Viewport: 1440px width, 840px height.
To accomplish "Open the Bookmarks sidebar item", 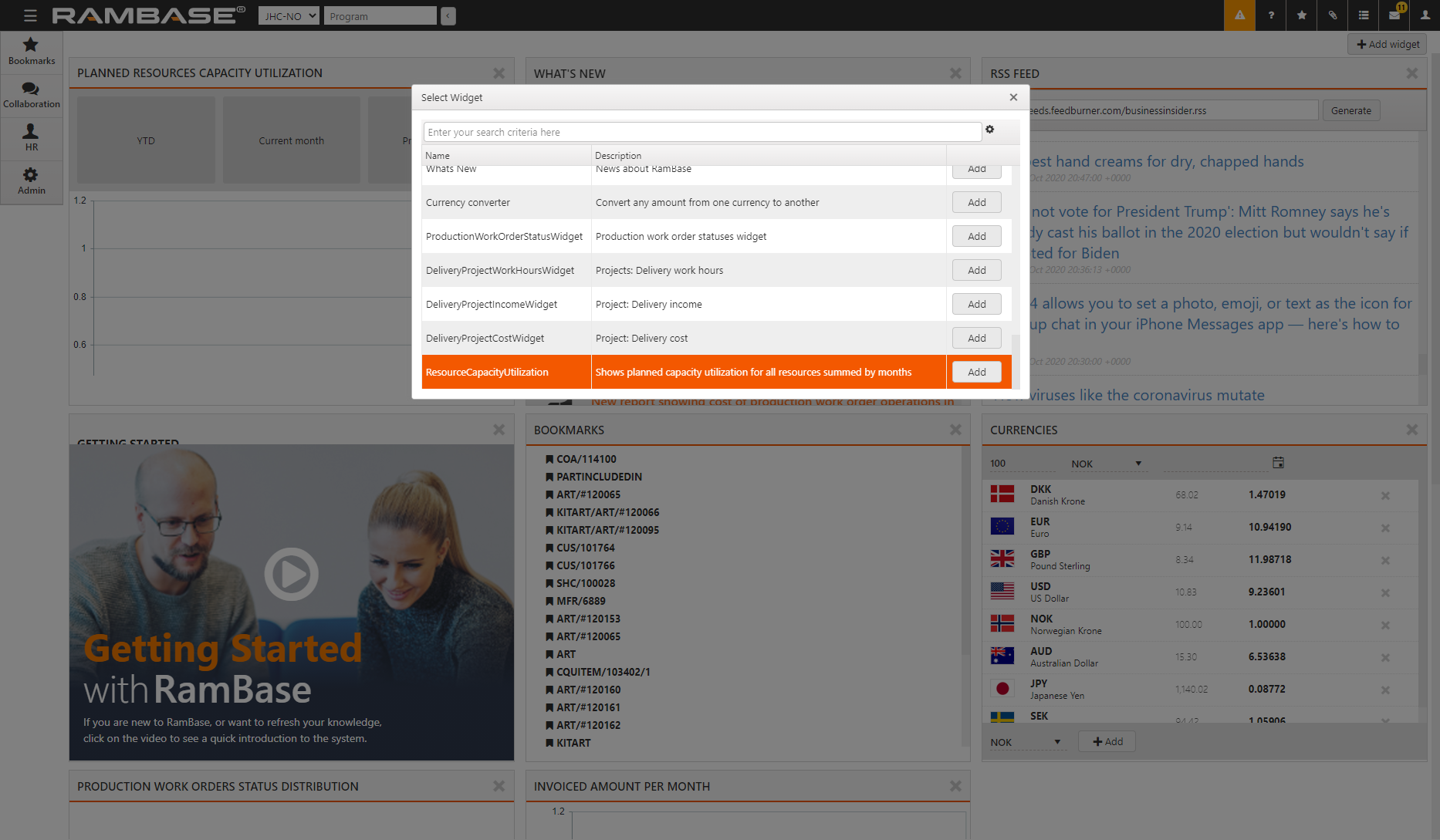I will pos(32,52).
